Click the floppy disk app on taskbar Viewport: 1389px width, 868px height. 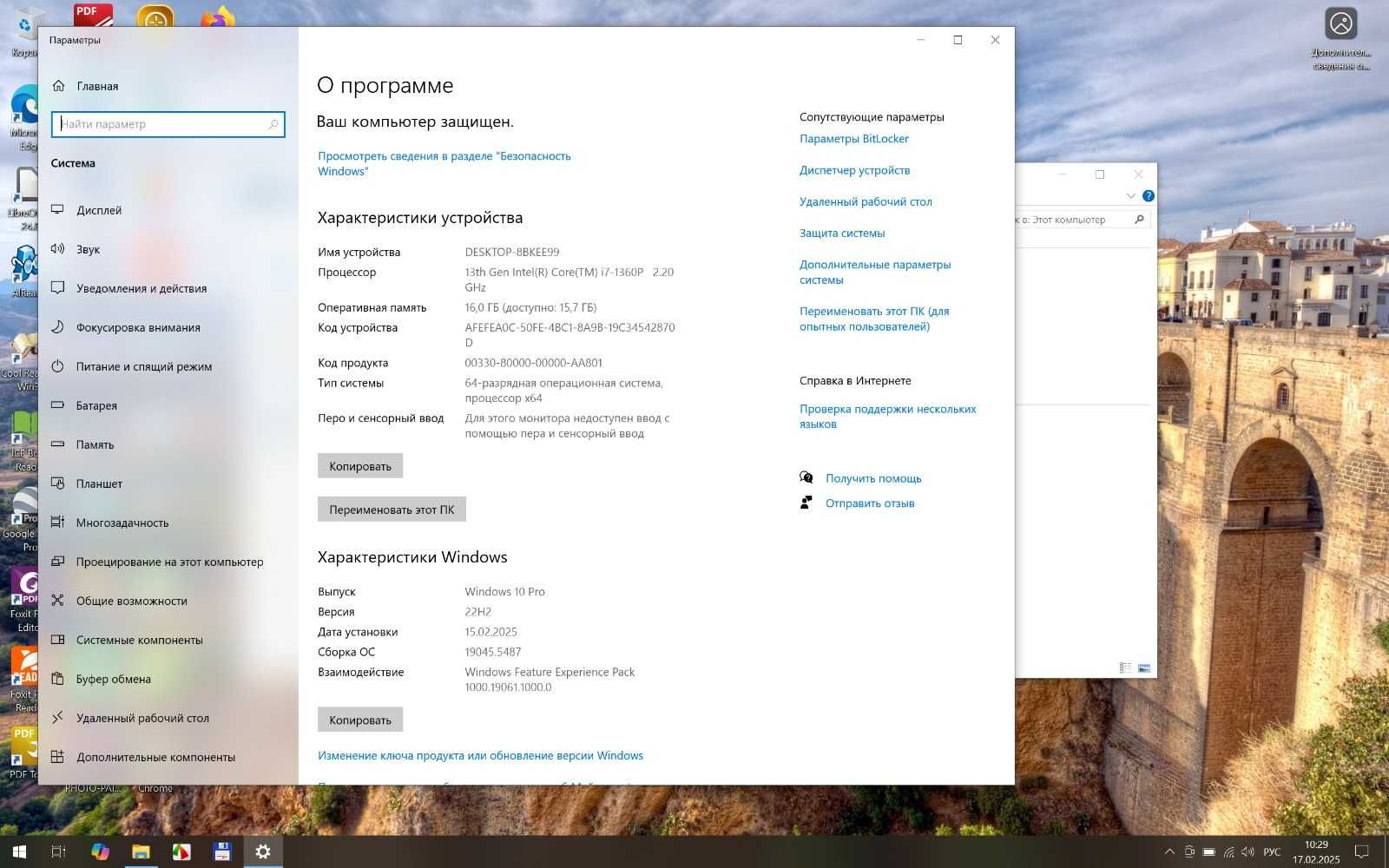click(222, 852)
